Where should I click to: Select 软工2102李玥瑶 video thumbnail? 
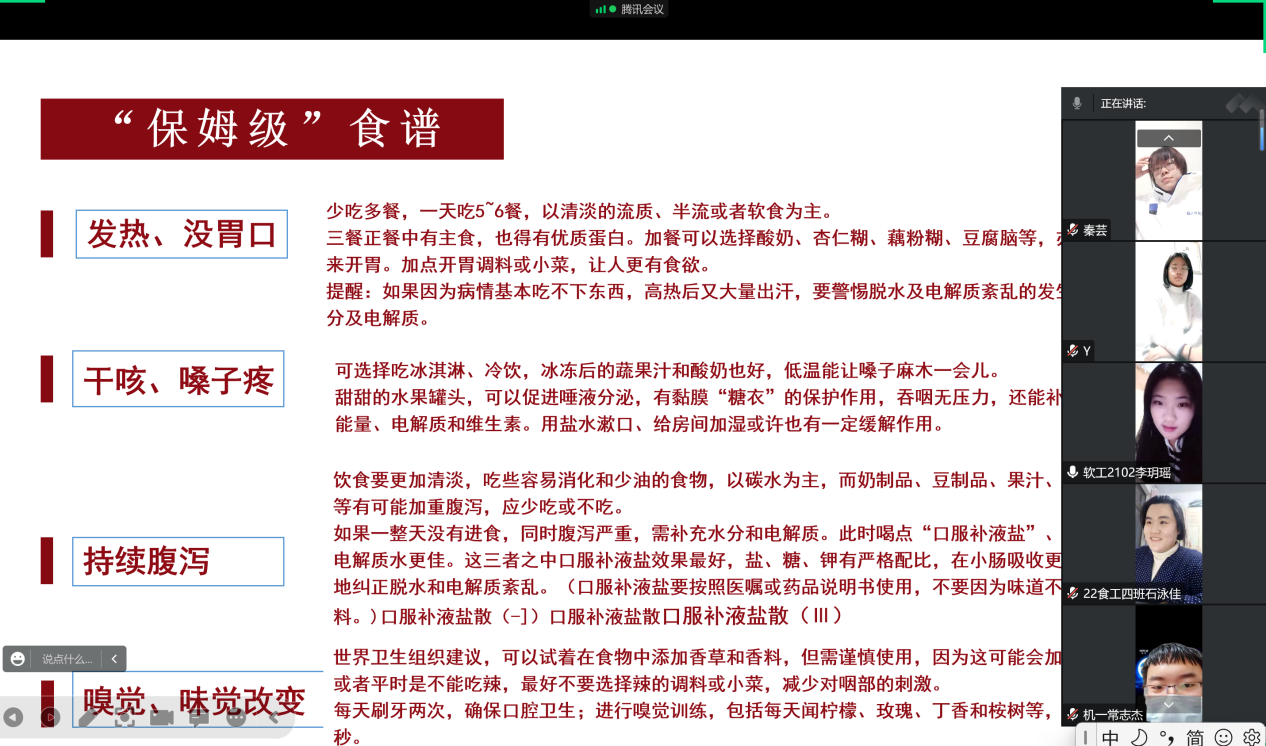[x=1168, y=422]
